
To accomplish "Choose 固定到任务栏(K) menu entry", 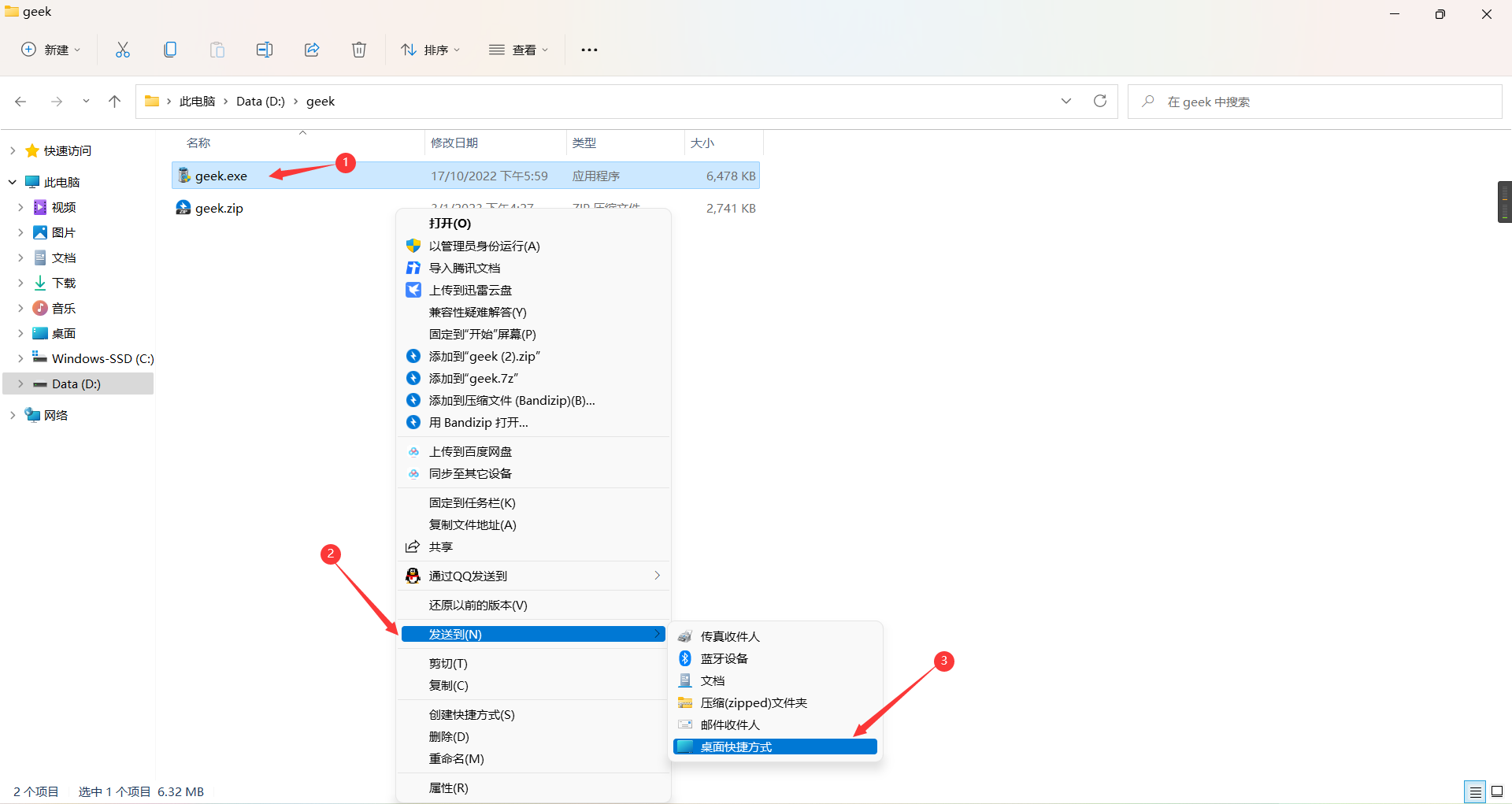I will [533, 502].
